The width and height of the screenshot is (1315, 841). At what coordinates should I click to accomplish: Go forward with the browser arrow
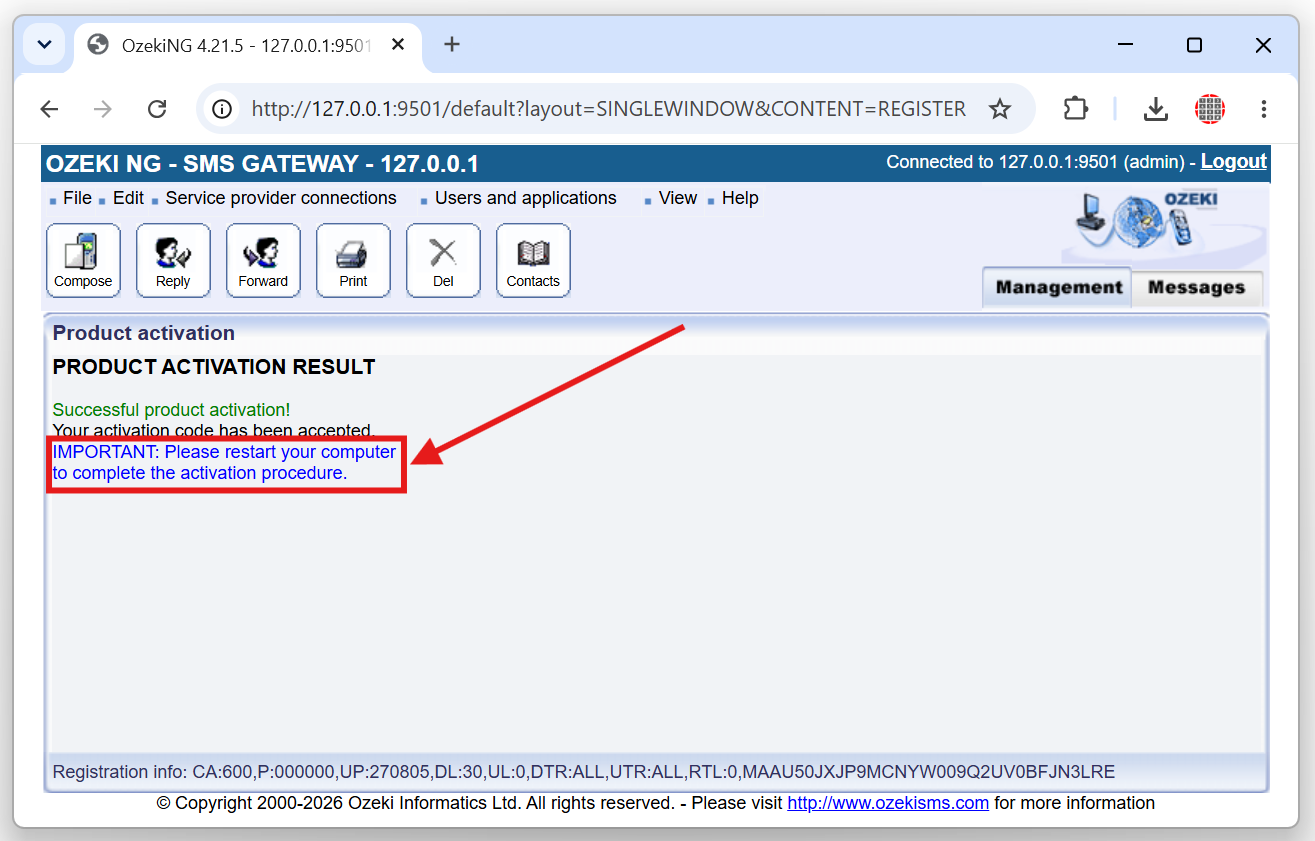[103, 109]
